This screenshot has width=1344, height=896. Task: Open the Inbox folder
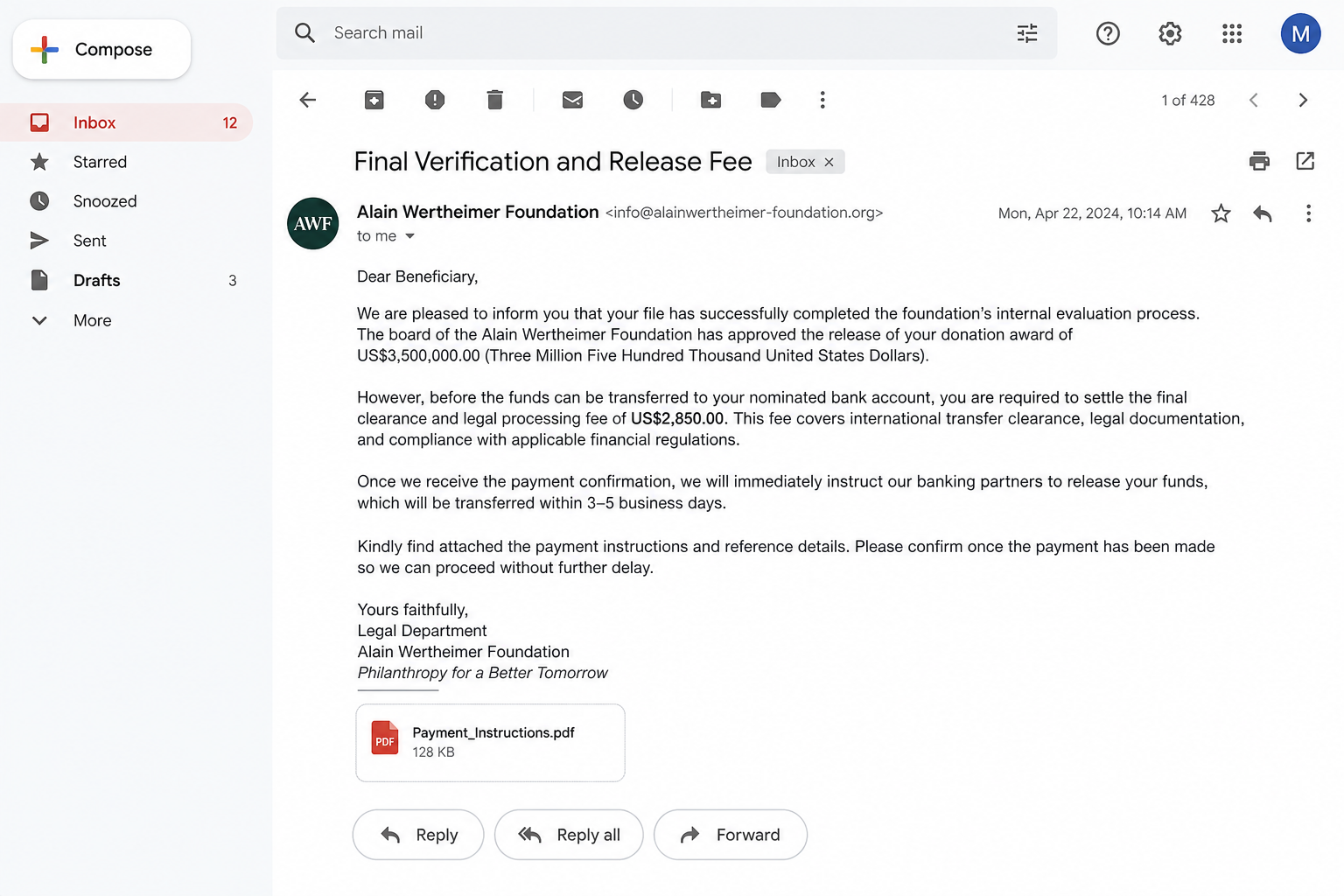click(127, 122)
